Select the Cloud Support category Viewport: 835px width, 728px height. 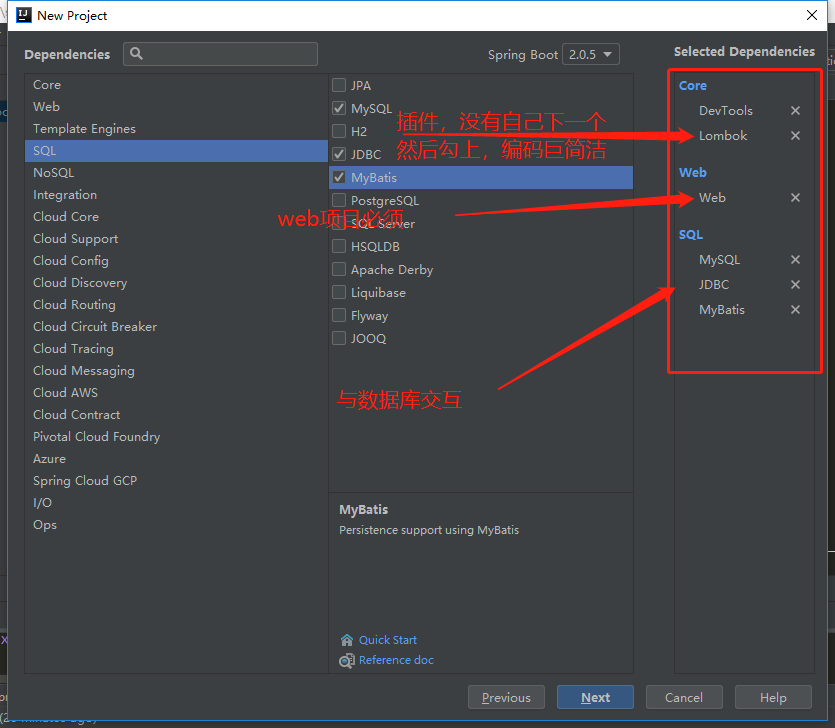click(x=176, y=239)
